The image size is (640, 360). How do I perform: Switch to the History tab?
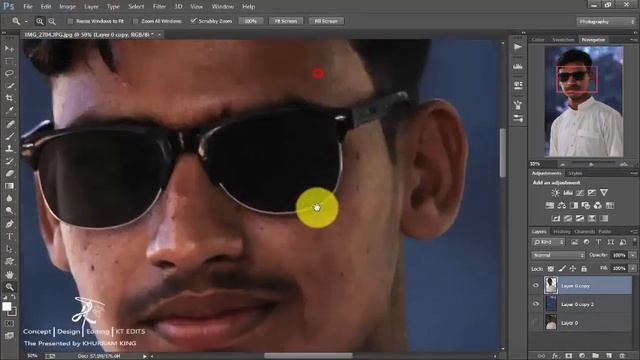[x=562, y=231]
